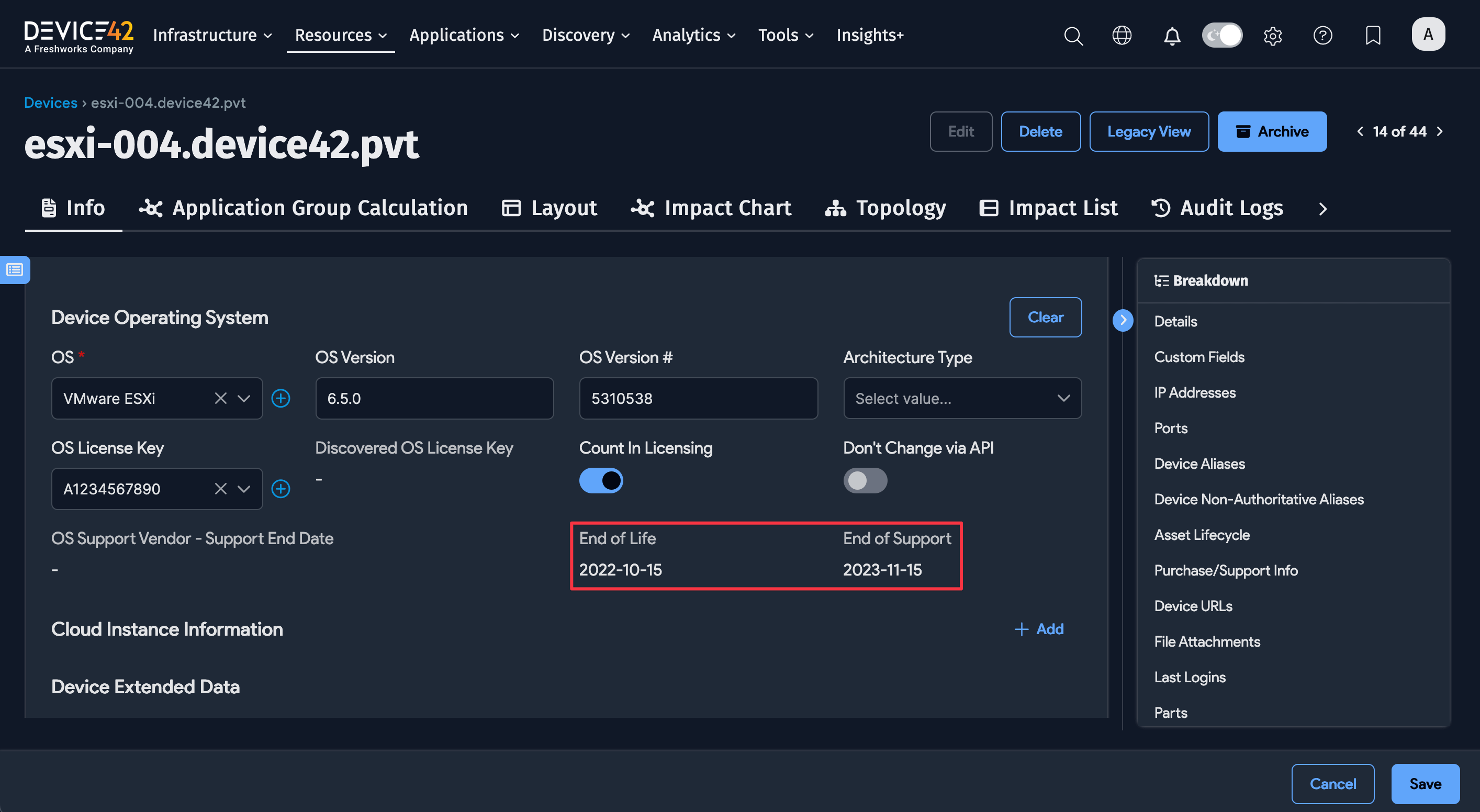
Task: Expand the VMware ESXi OS dropdown
Action: coord(243,398)
